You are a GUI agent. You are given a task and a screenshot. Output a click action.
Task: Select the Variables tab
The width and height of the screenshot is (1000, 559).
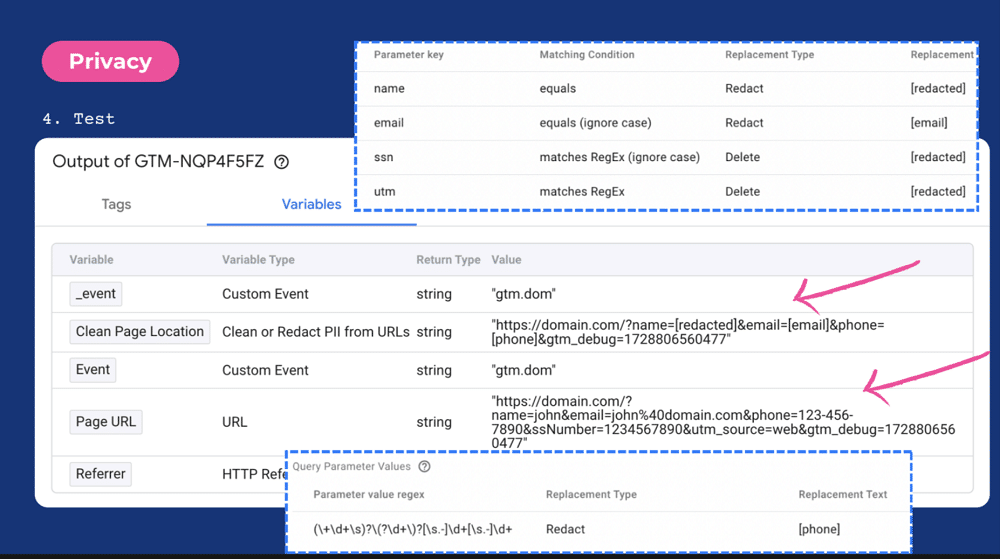311,204
